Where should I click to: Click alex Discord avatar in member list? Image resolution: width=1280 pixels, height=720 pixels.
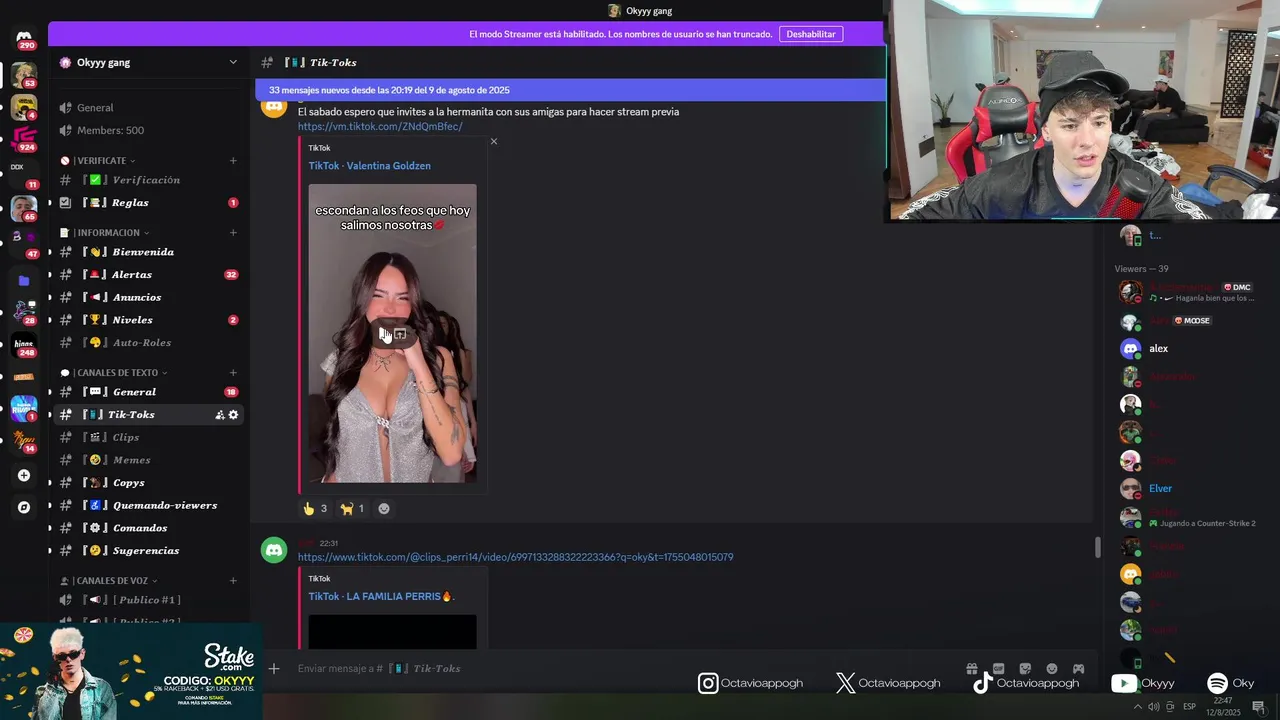pyautogui.click(x=1131, y=348)
